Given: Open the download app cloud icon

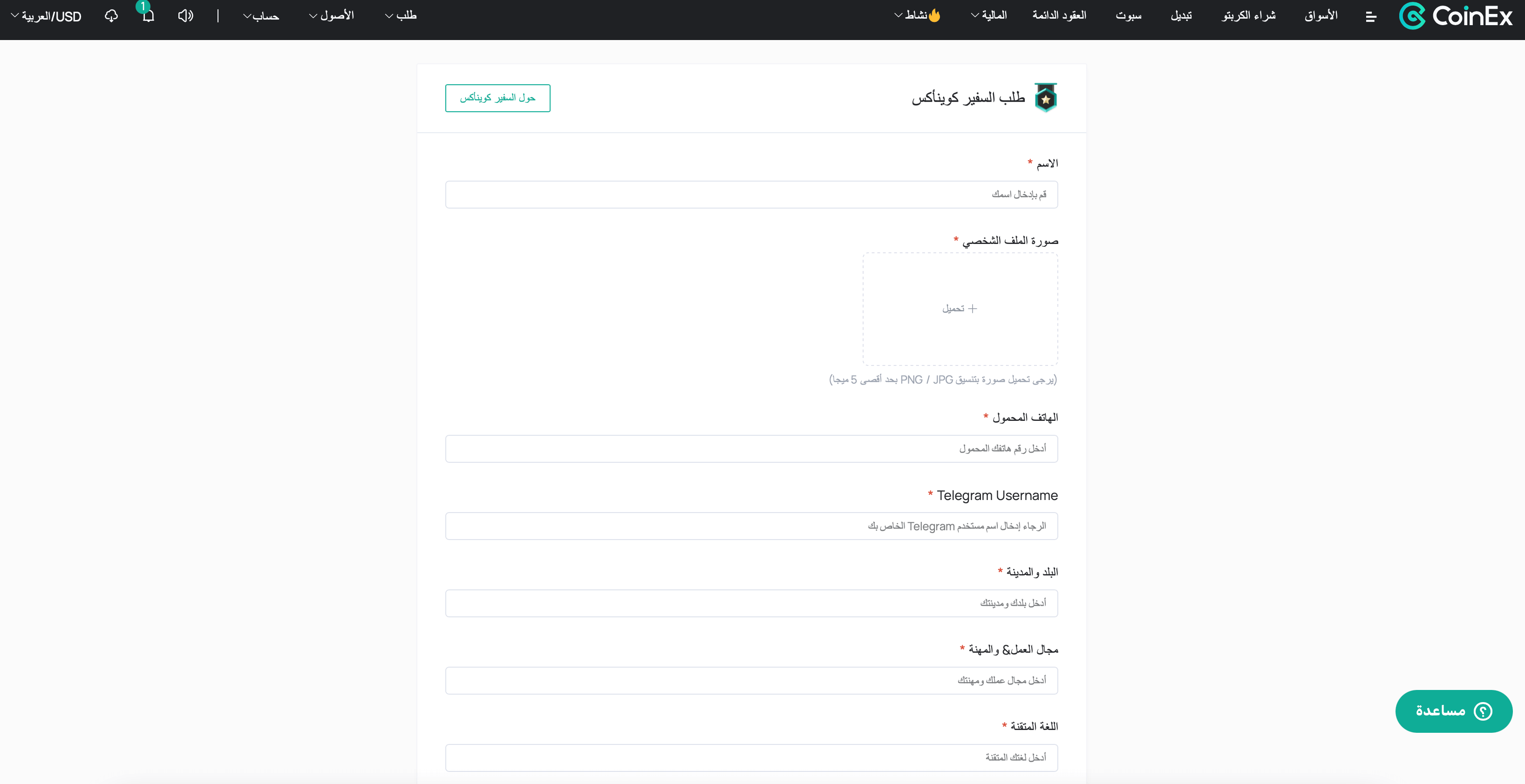Looking at the screenshot, I should pyautogui.click(x=111, y=16).
